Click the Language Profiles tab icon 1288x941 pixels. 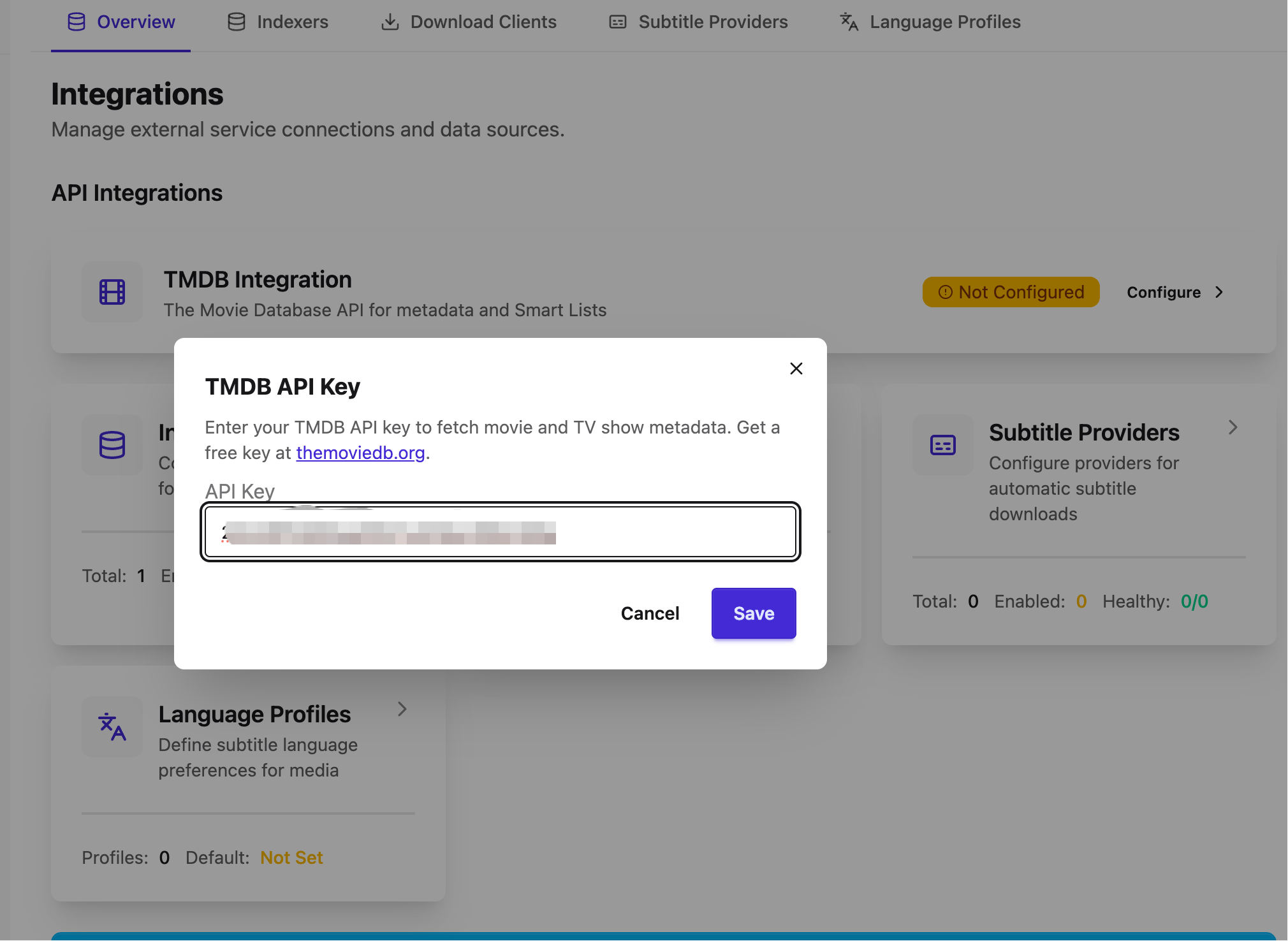coord(849,22)
